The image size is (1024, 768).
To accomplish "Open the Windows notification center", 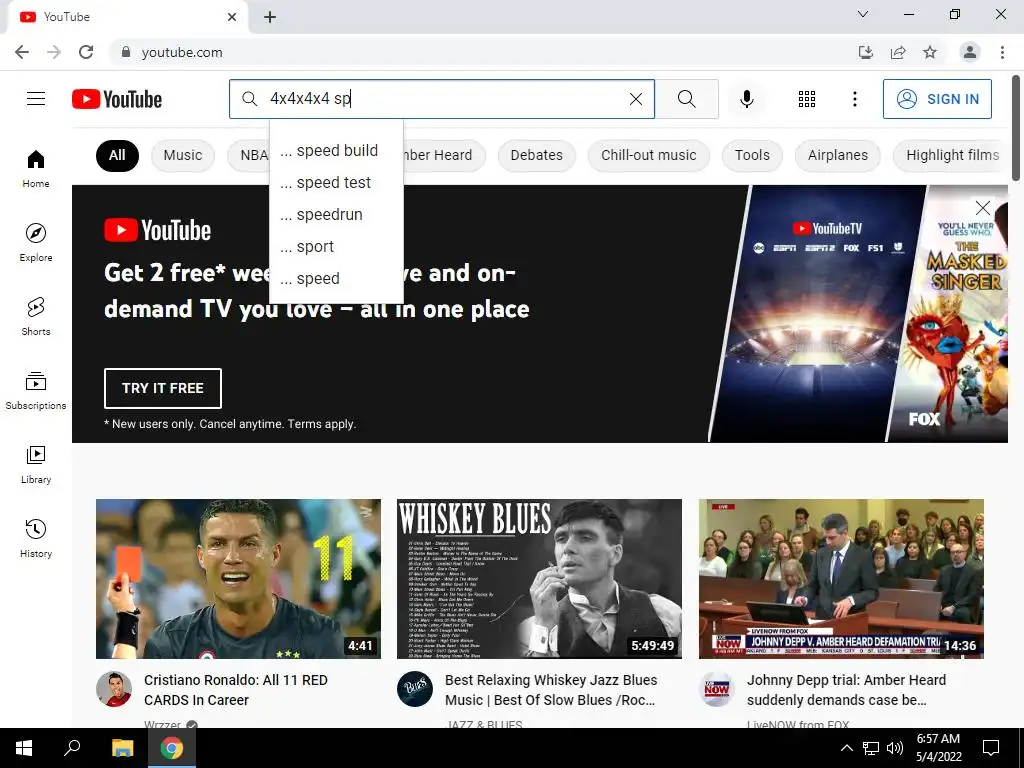I will click(x=991, y=748).
